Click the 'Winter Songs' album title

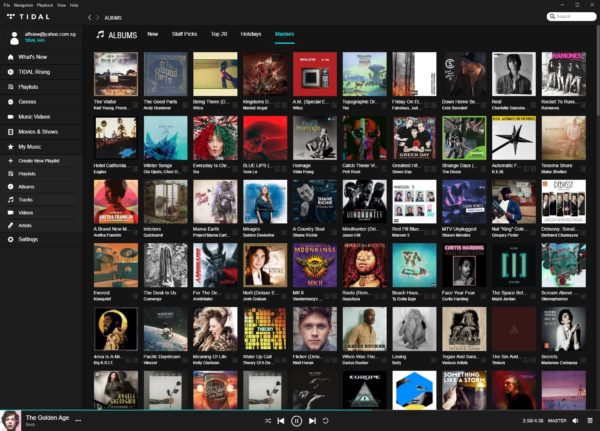coord(158,166)
